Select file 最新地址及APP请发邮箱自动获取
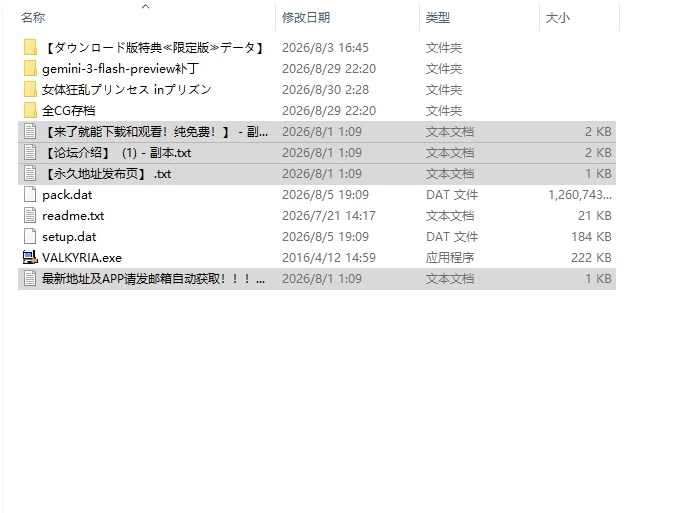 point(153,278)
